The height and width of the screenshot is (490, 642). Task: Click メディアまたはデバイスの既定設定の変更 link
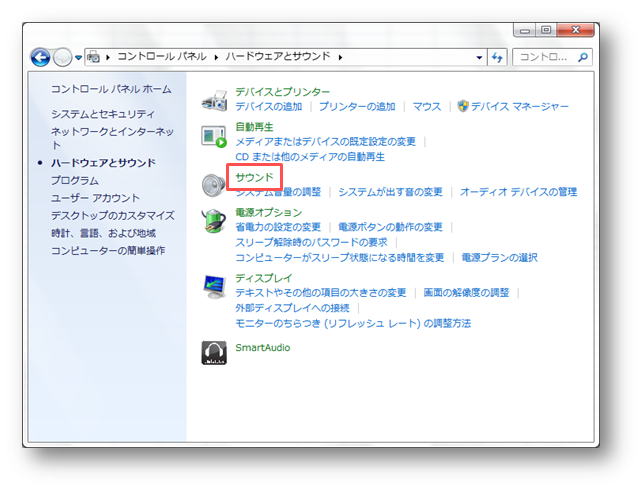tap(326, 142)
